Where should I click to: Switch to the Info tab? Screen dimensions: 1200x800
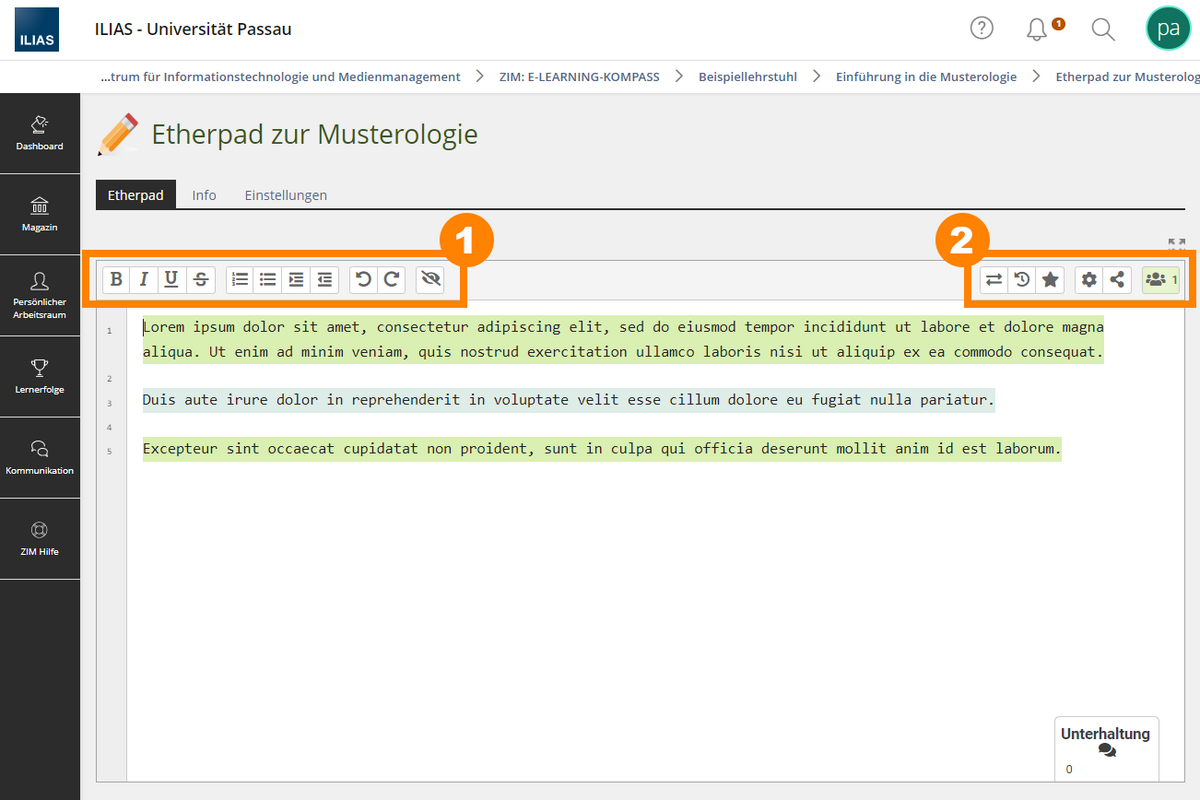point(204,195)
